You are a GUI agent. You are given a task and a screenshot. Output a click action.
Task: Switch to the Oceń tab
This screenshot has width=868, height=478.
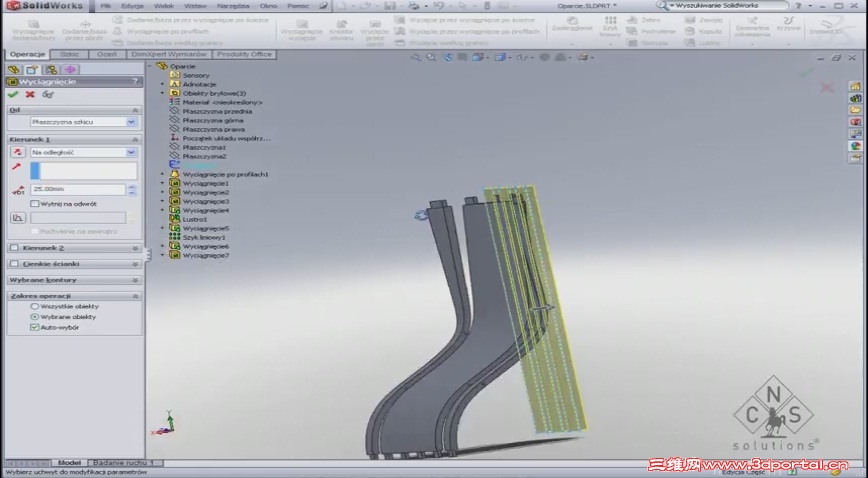[107, 54]
